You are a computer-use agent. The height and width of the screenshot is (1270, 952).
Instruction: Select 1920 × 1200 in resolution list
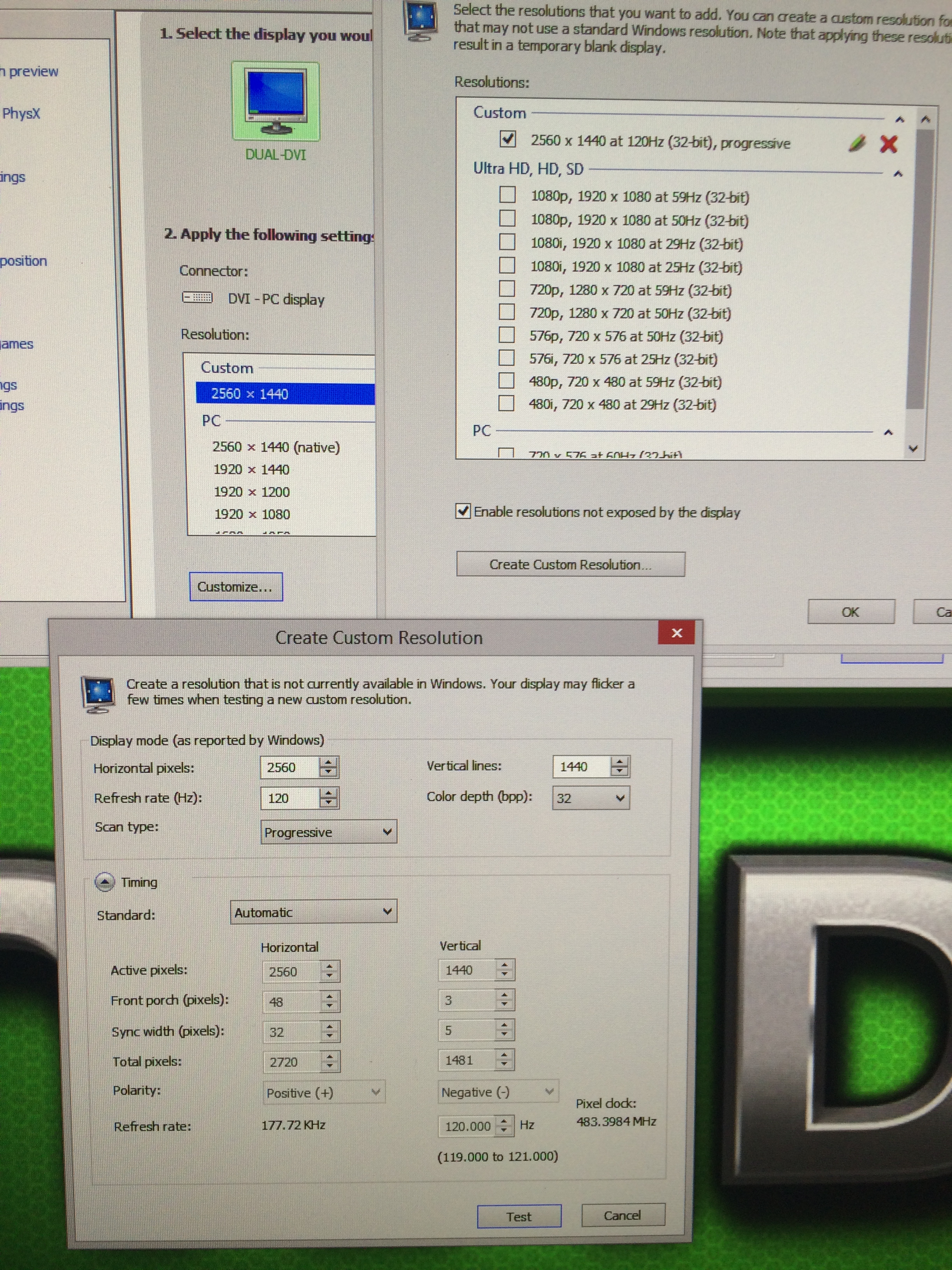251,492
